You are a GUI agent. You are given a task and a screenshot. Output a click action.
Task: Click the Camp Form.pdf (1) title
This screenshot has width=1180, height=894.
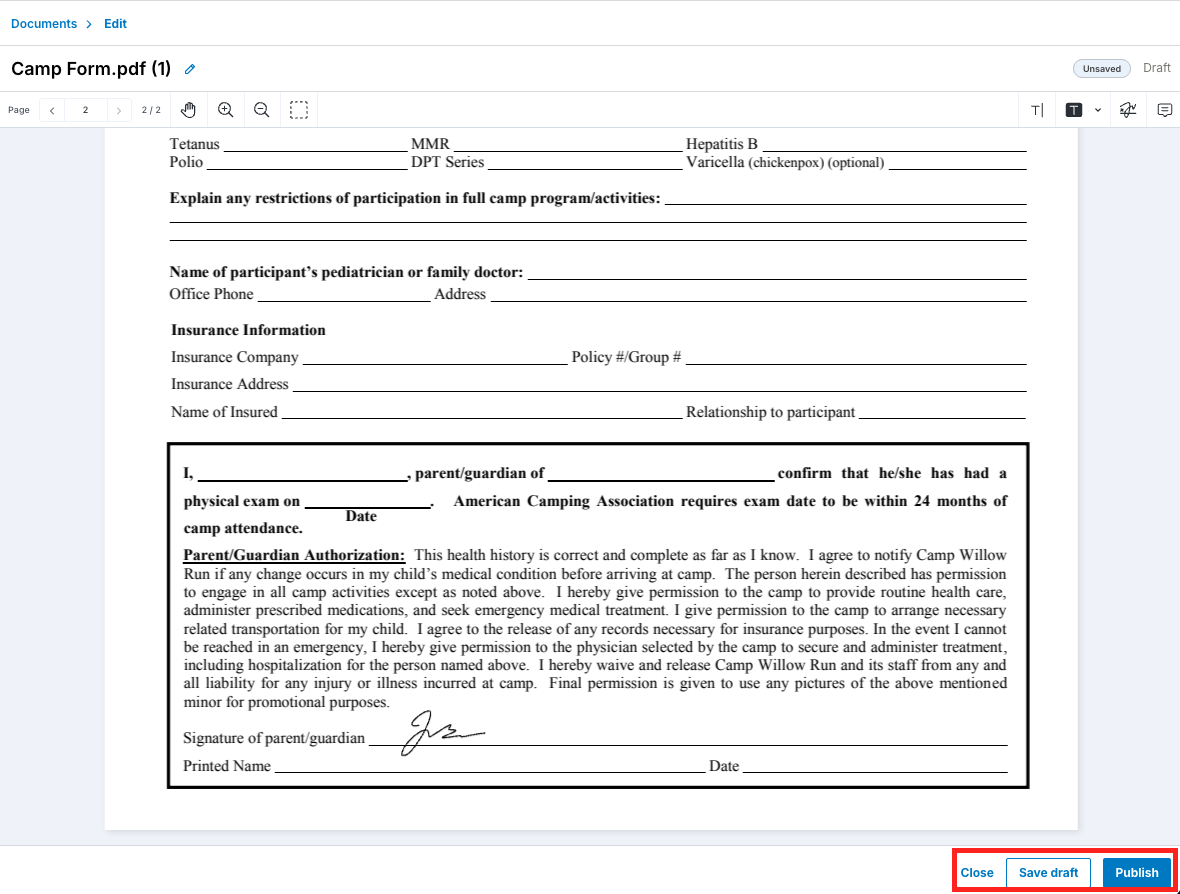91,68
